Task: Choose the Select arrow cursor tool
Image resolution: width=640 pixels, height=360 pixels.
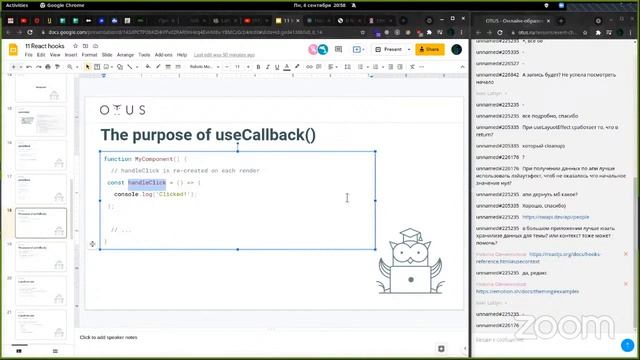Action: [87, 67]
